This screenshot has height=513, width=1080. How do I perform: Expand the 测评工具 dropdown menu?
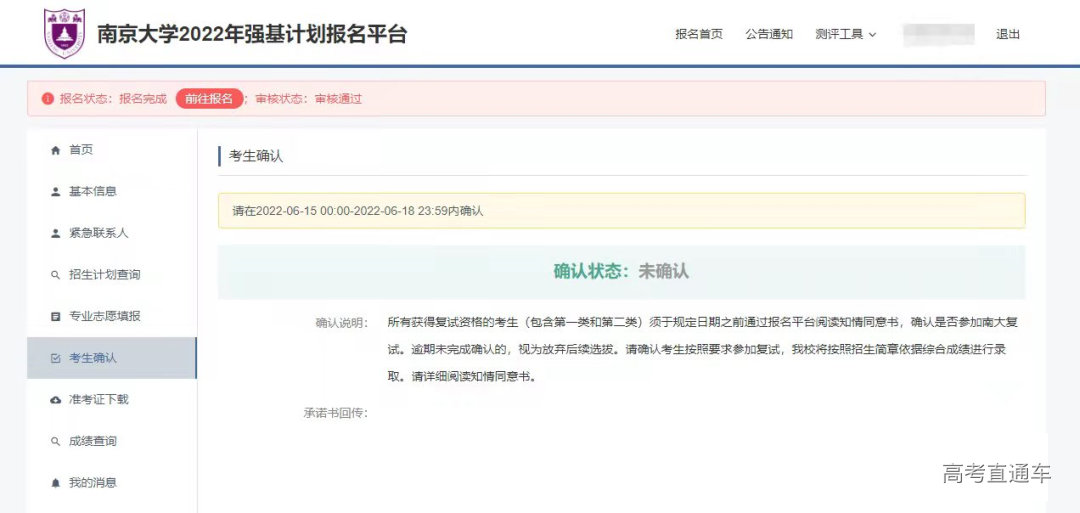click(846, 34)
